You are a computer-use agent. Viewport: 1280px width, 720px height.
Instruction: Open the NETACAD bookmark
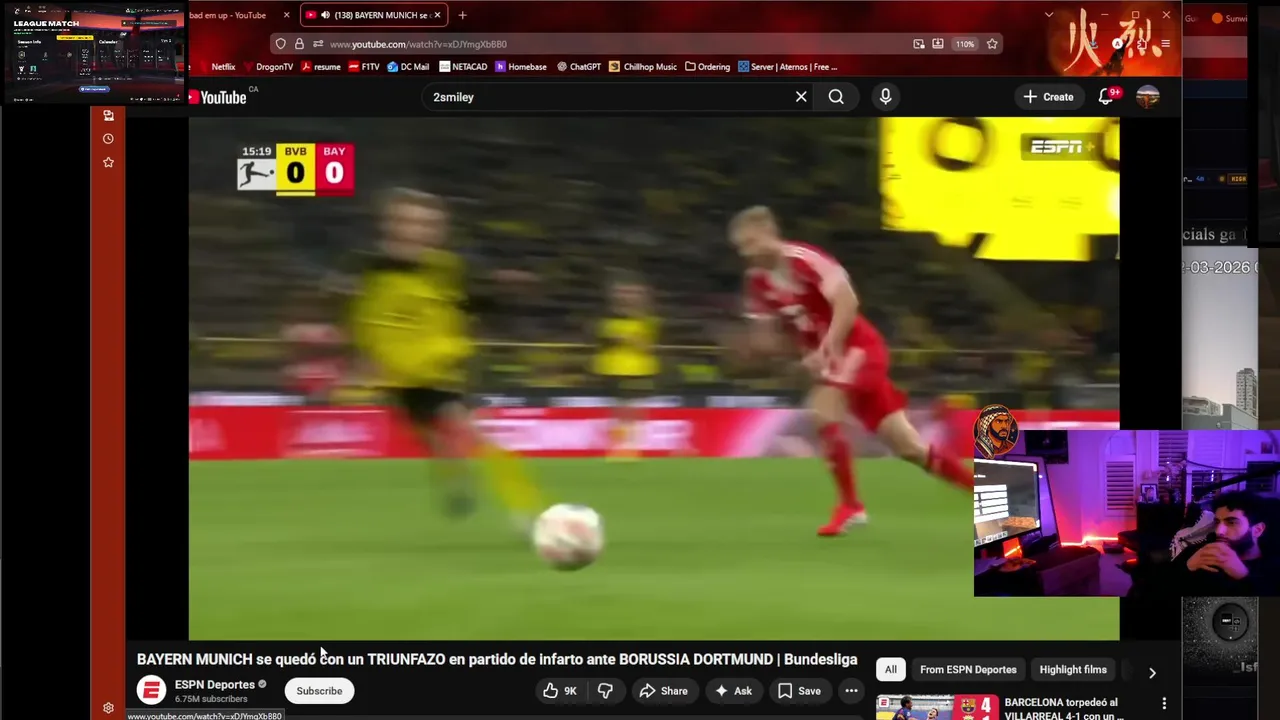click(463, 67)
